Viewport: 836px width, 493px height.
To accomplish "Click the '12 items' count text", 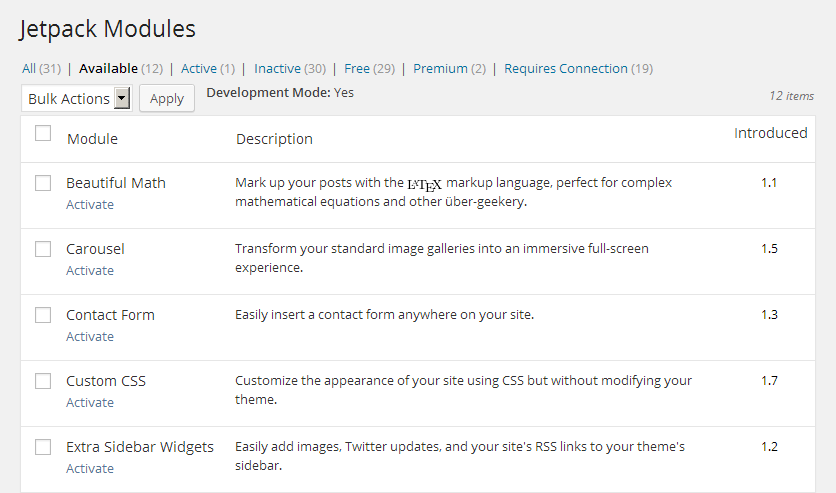I will tap(791, 96).
